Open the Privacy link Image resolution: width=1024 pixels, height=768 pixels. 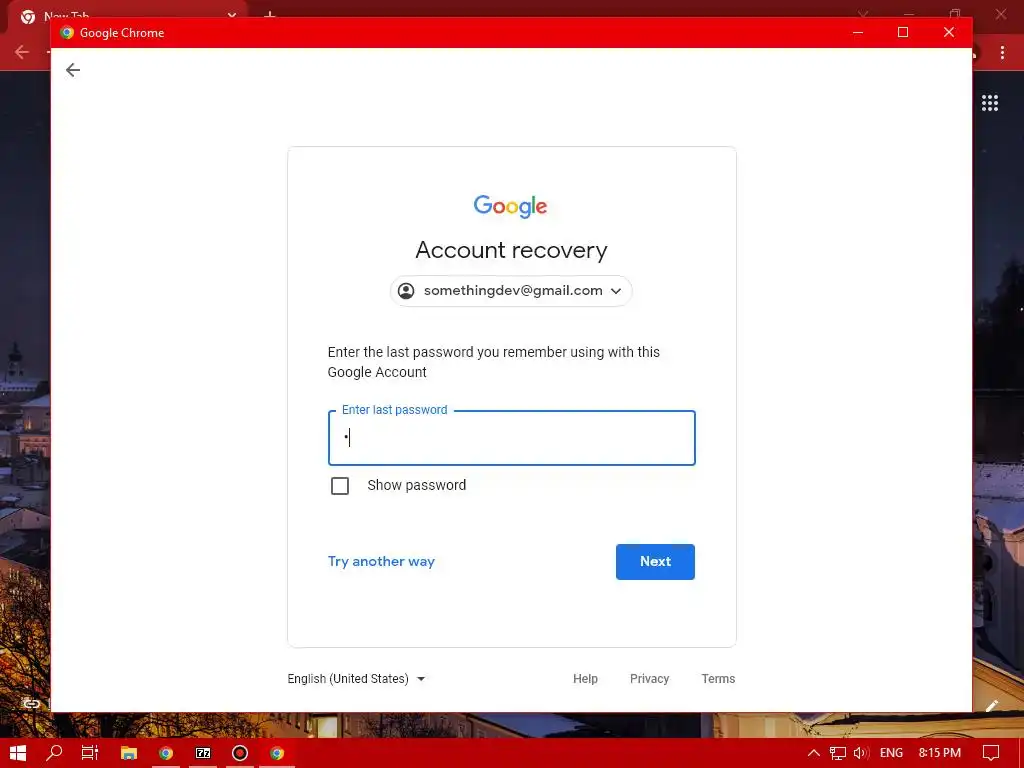pyautogui.click(x=649, y=679)
